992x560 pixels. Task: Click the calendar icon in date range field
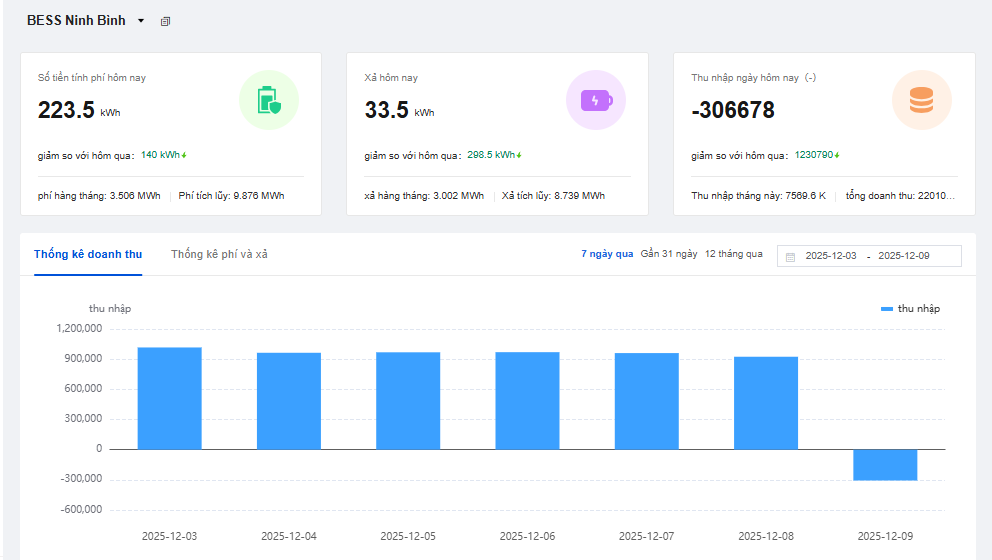[x=790, y=256]
